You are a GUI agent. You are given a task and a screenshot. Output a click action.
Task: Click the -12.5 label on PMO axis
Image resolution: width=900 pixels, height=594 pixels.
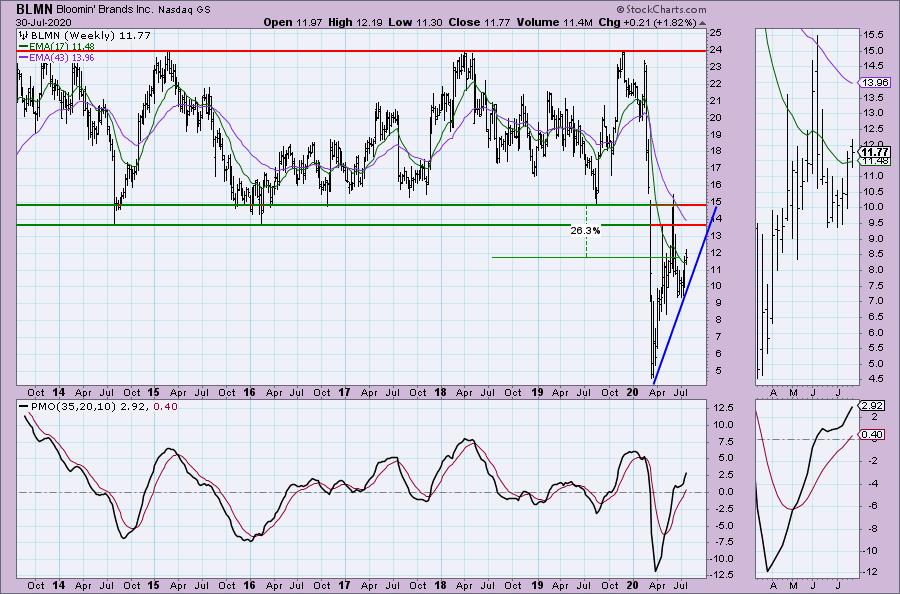point(721,574)
